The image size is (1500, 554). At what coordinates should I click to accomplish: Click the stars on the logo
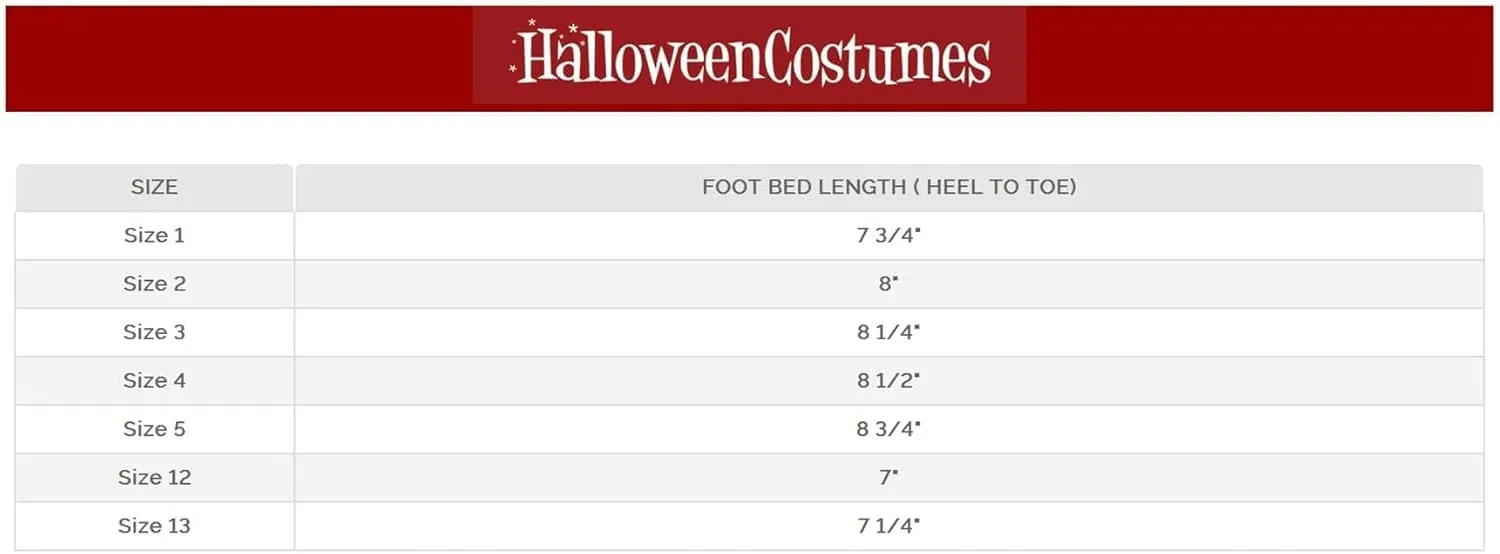click(x=531, y=24)
